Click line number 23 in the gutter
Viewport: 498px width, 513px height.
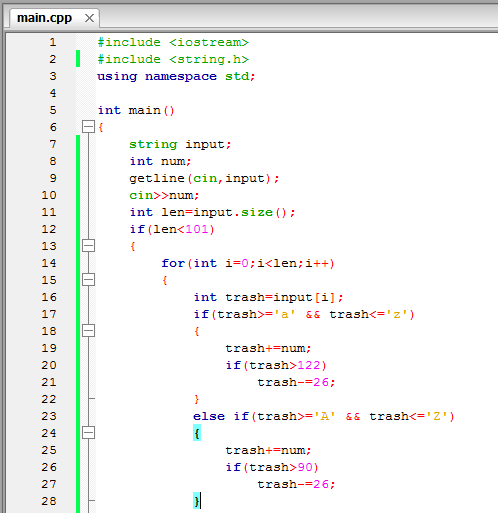(x=49, y=416)
